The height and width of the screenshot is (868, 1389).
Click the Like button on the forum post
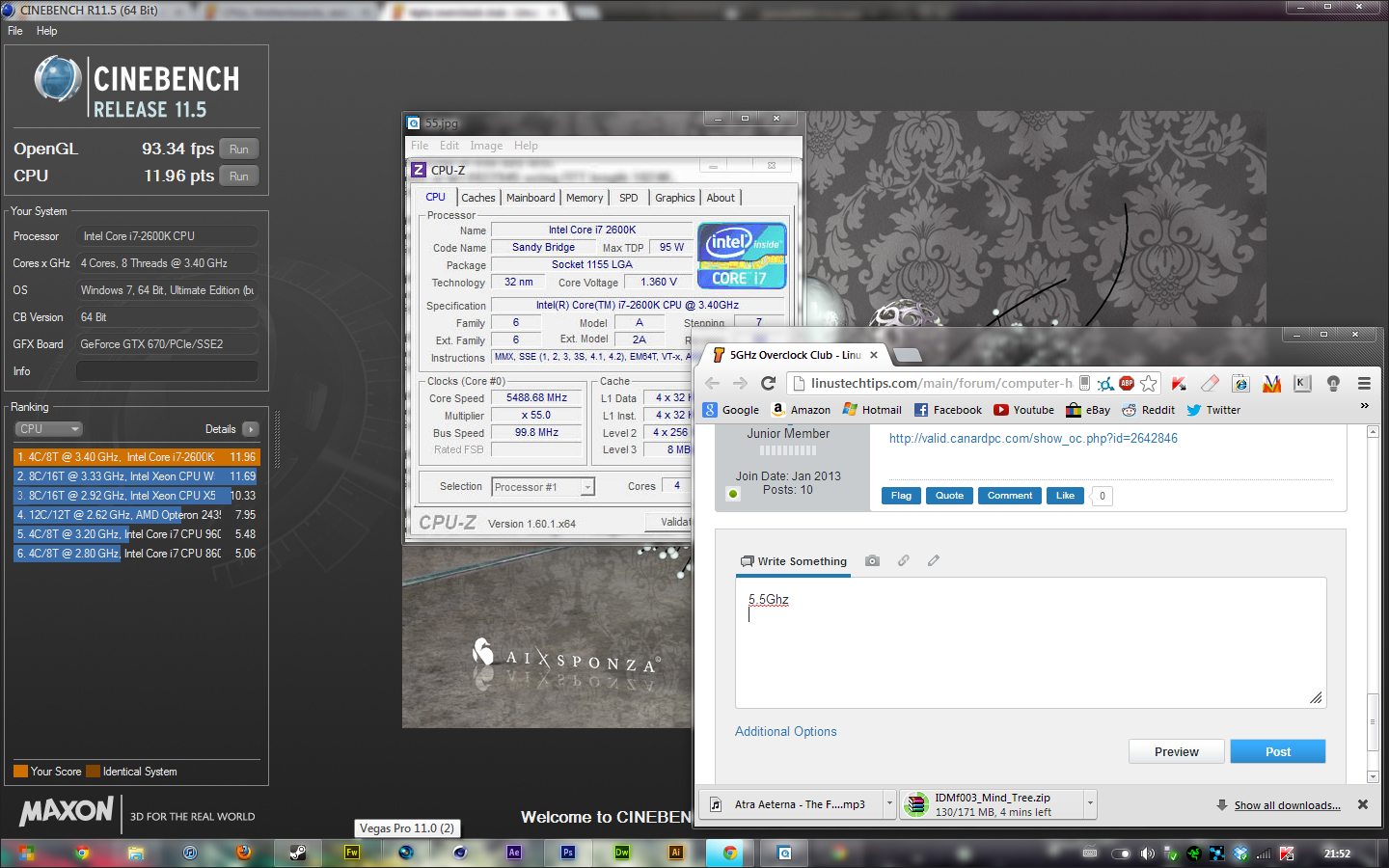[1065, 496]
